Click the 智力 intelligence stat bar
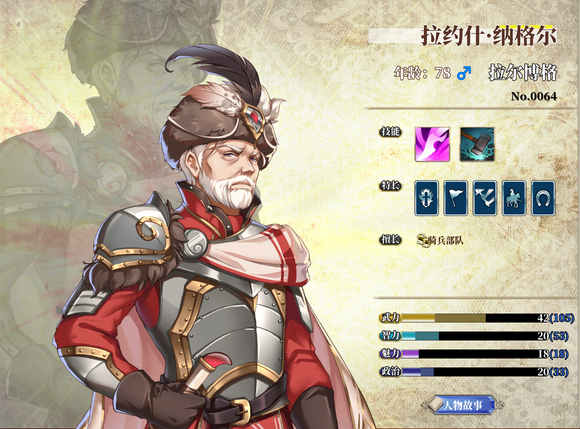 point(474,336)
